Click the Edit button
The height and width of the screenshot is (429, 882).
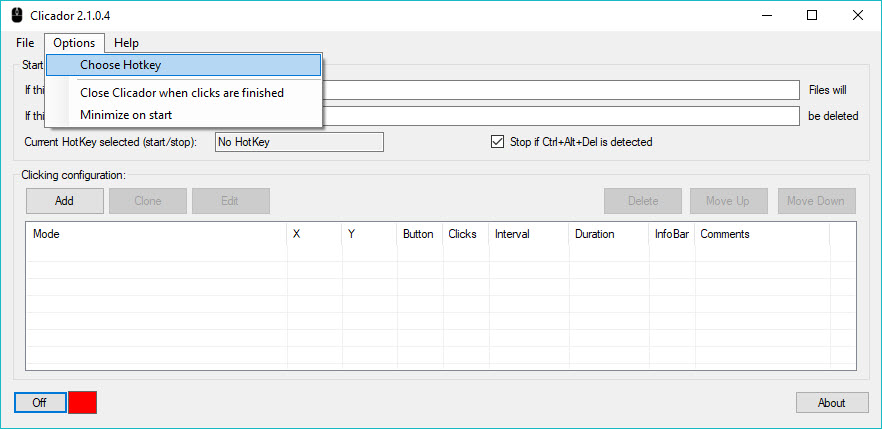231,201
